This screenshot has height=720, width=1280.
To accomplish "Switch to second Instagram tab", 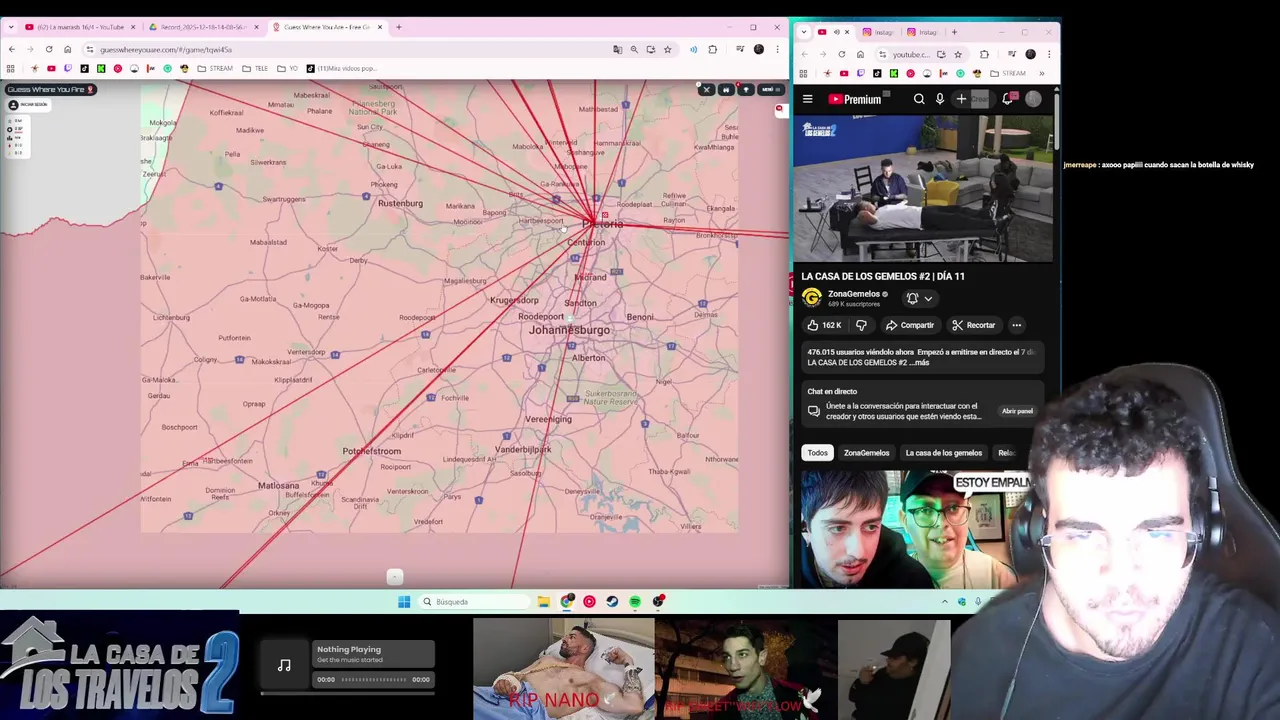I will tap(921, 32).
